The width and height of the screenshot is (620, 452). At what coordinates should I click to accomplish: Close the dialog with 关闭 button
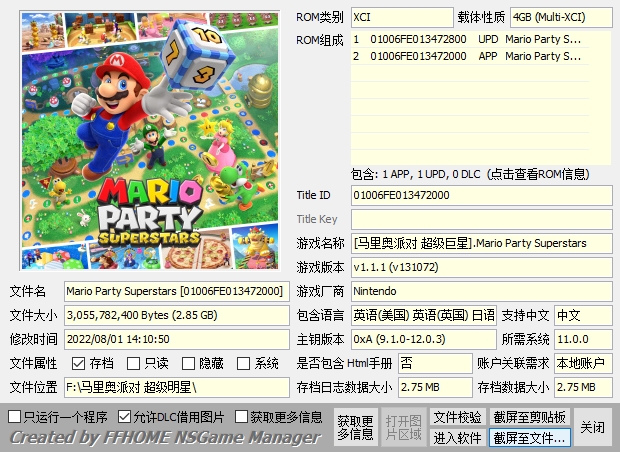coord(593,427)
